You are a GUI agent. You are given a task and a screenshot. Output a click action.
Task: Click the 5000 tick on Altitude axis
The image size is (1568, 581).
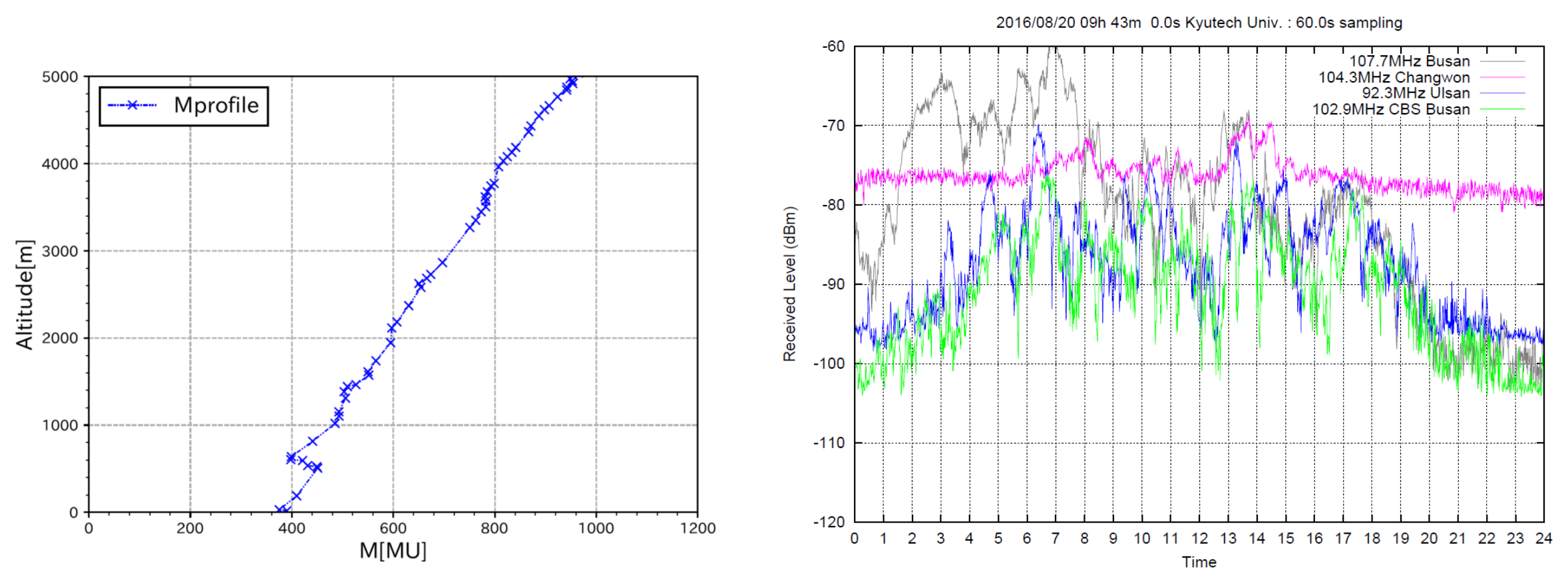coord(60,77)
